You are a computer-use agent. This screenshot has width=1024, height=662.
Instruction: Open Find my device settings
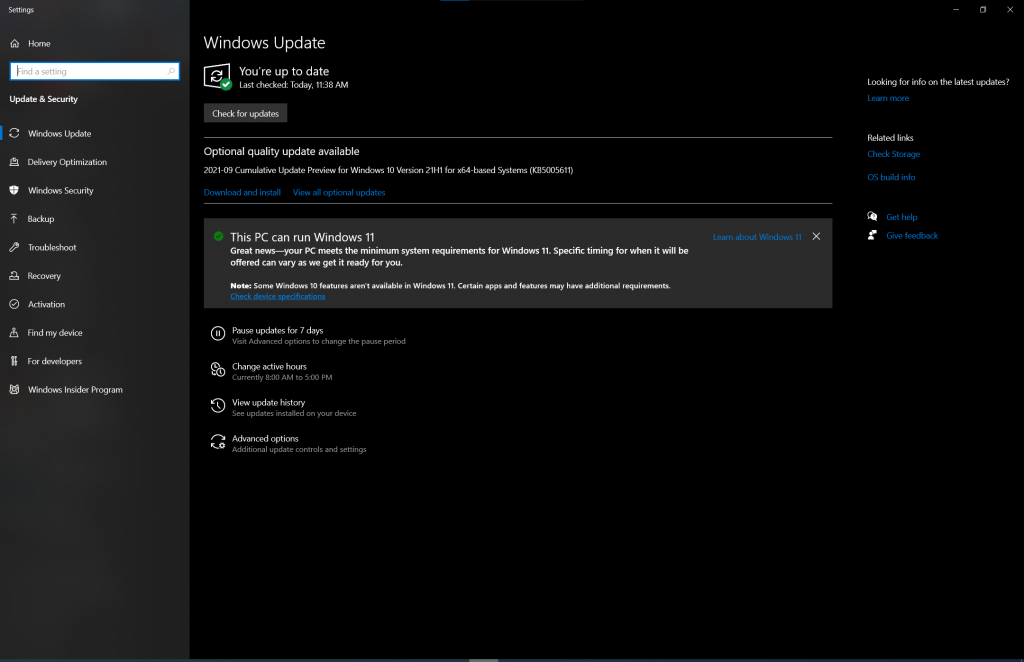(55, 333)
